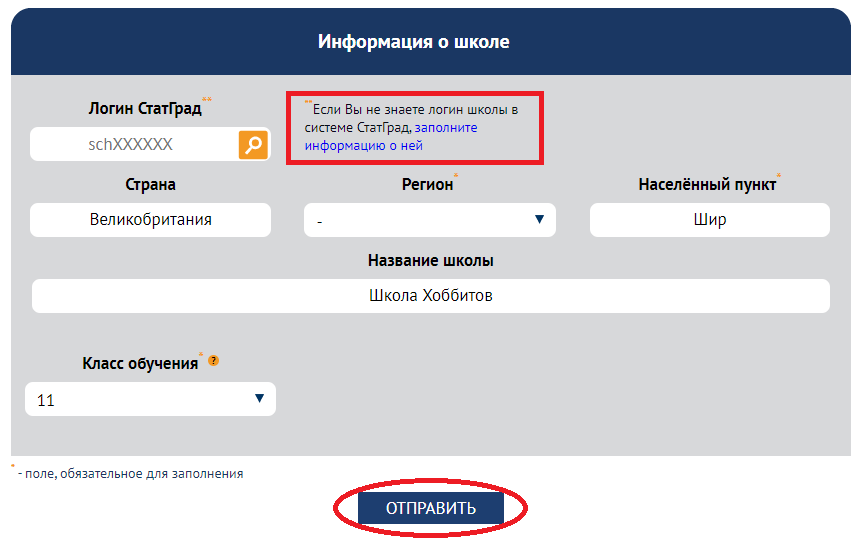
Task: Expand the Регион dropdown arrow
Action: (539, 220)
